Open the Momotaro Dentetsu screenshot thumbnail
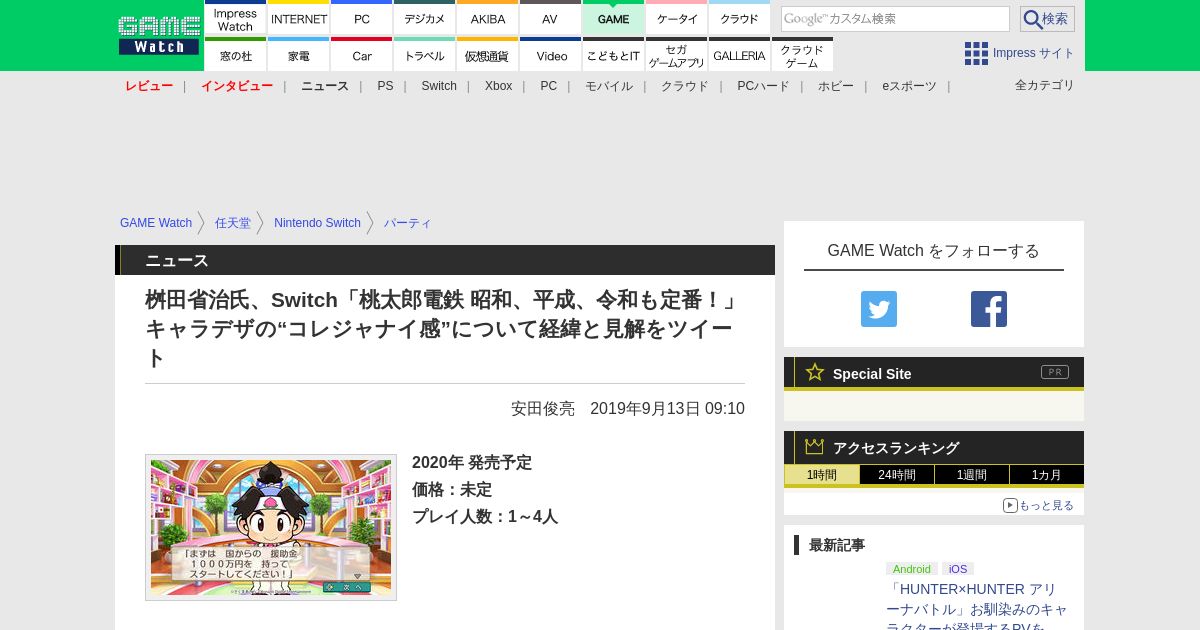 [271, 528]
